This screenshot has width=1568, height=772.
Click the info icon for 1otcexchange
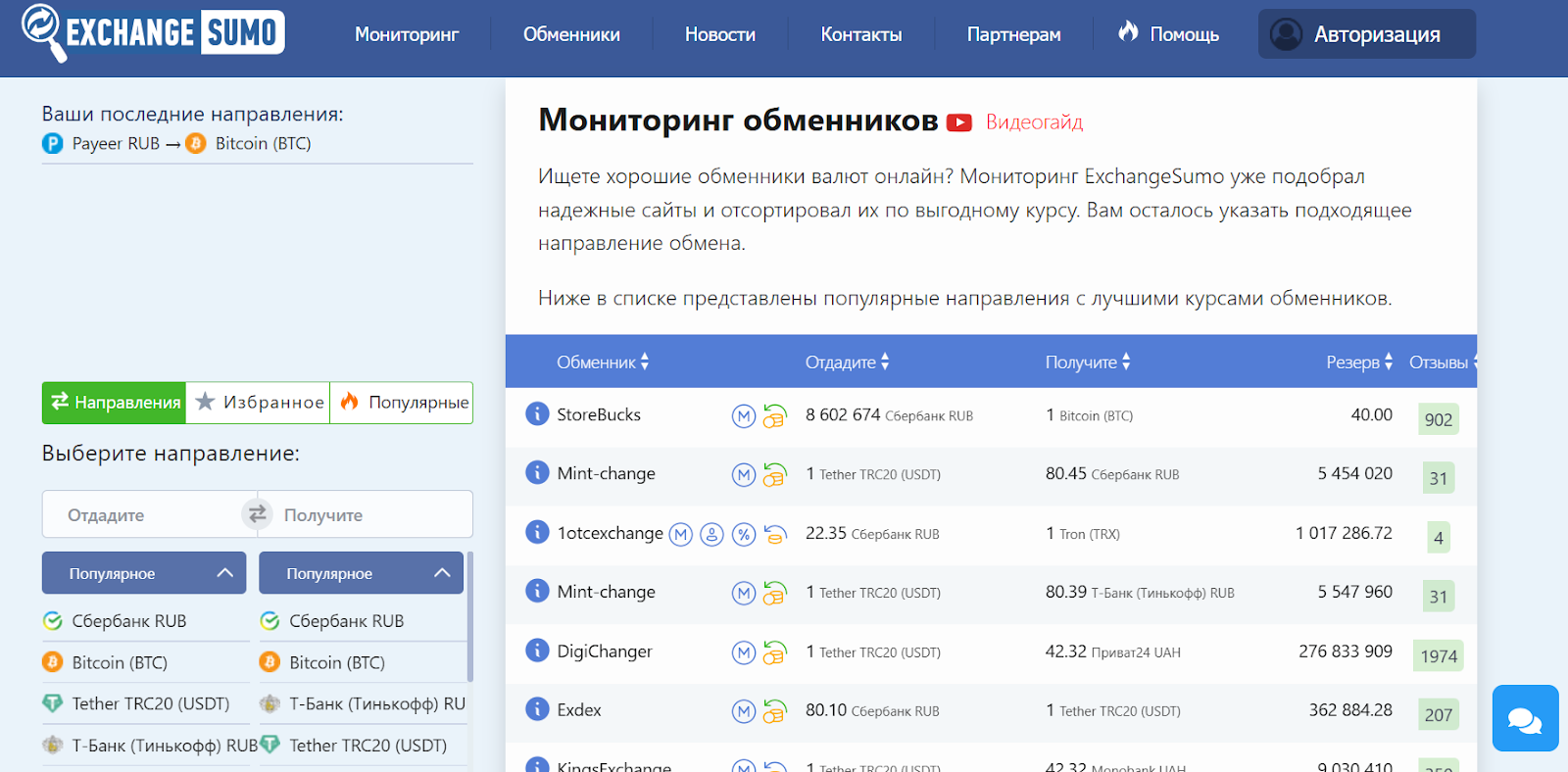pyautogui.click(x=537, y=532)
